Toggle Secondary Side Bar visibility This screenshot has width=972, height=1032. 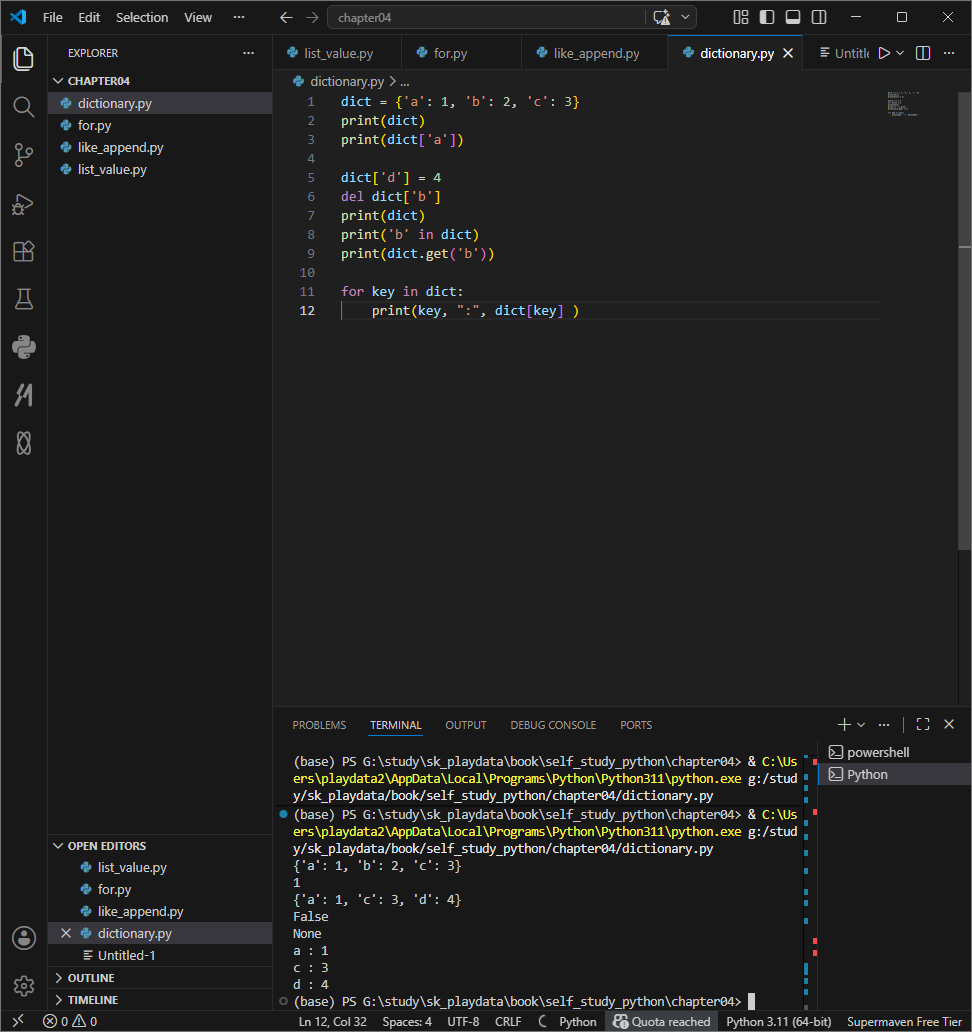819,17
